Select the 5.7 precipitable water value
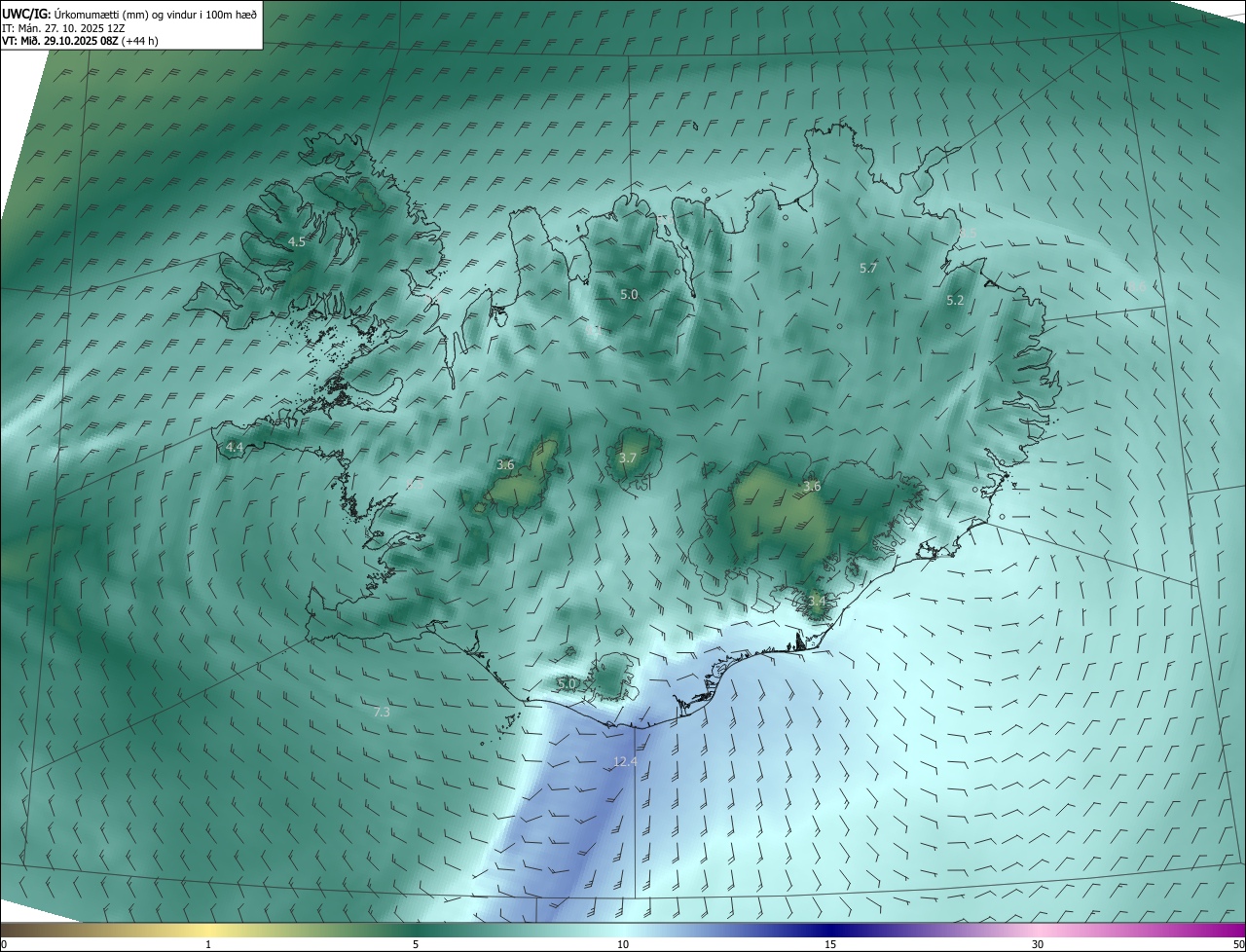This screenshot has width=1246, height=952. tap(868, 268)
